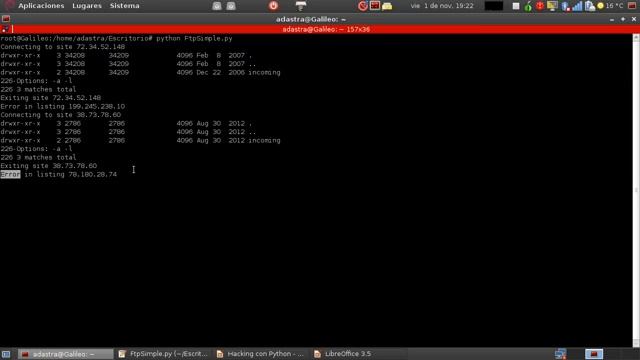Switch to adastra@Galileo terminal in taskbar
Screen dimensions: 640x360
[x=65, y=354]
